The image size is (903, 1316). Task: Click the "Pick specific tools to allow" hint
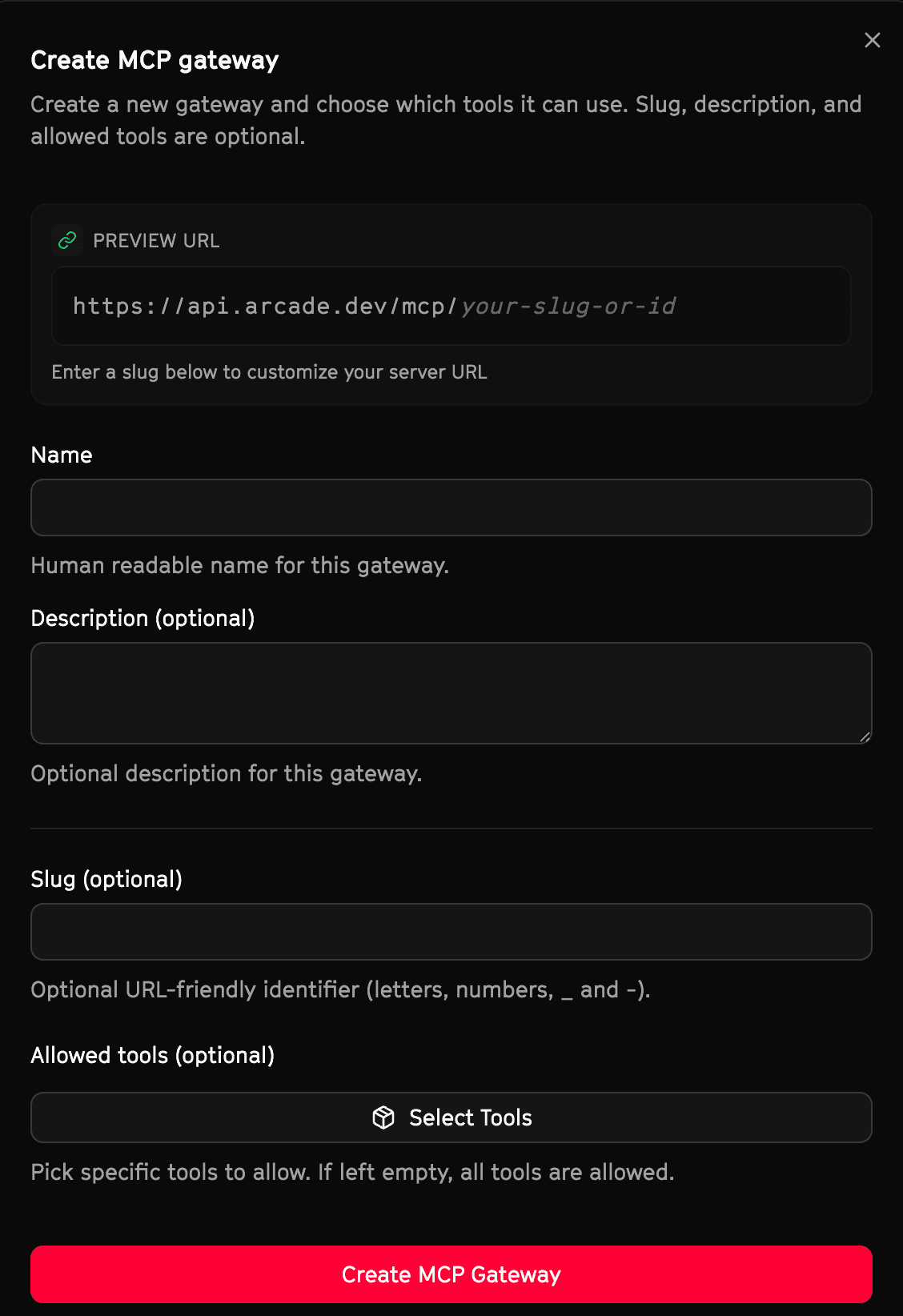[352, 1172]
